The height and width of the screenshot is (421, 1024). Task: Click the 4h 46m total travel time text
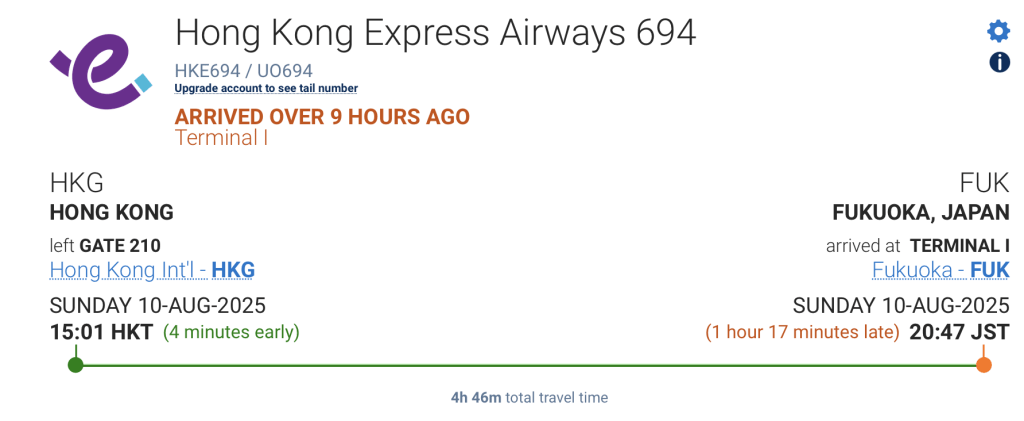529,397
